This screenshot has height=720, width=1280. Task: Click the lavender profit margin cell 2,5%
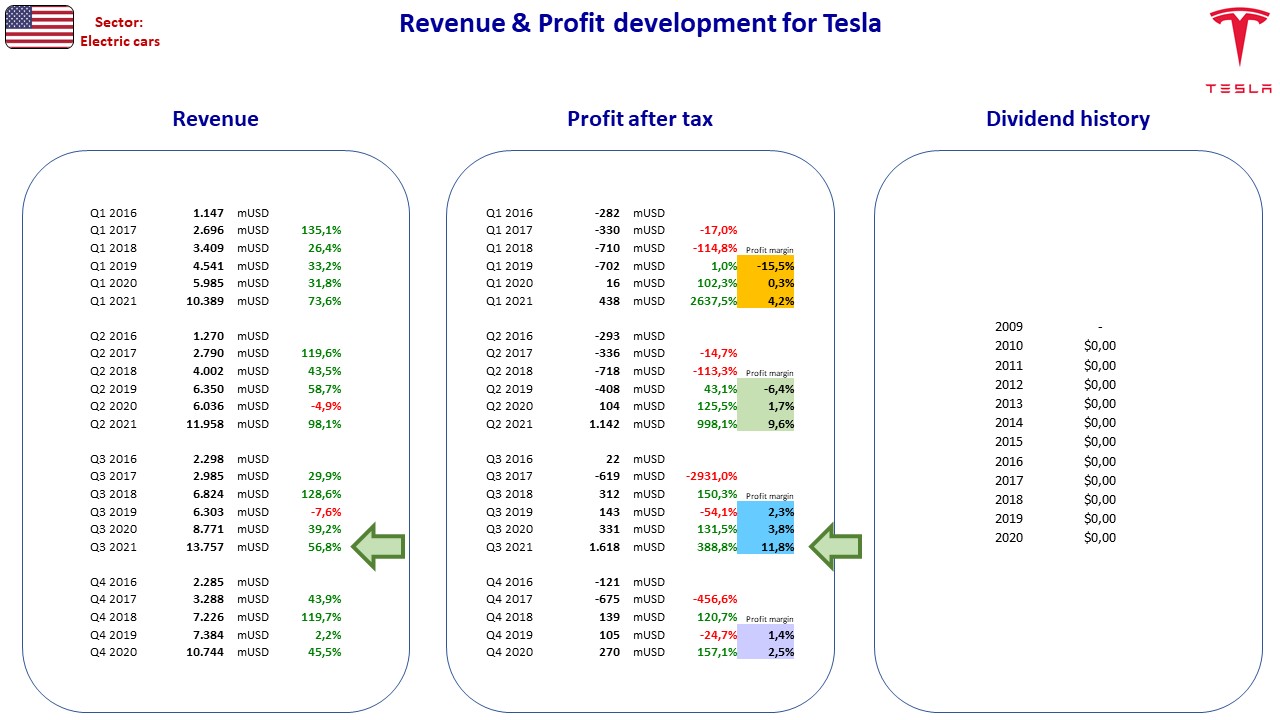(x=766, y=652)
